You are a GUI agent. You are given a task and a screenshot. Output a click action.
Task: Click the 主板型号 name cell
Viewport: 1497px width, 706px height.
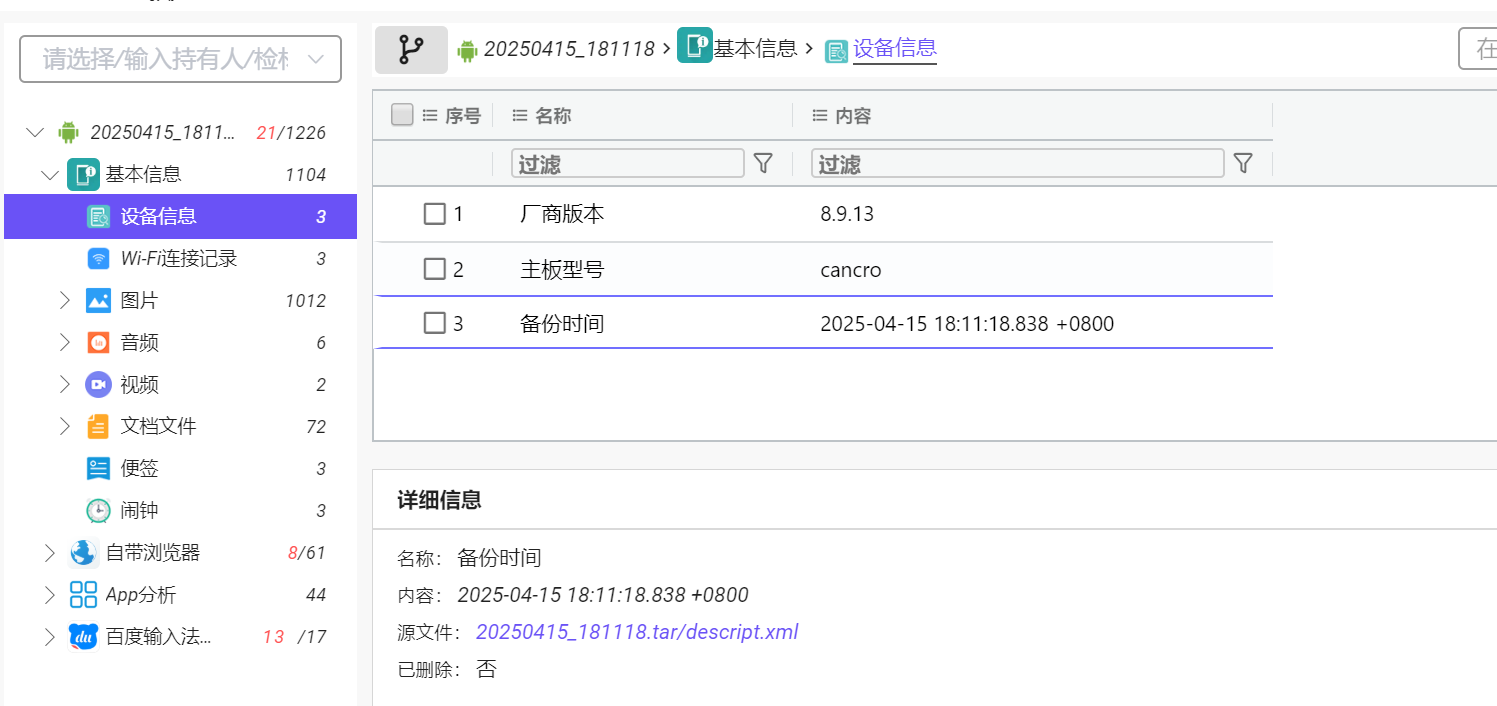click(x=562, y=270)
